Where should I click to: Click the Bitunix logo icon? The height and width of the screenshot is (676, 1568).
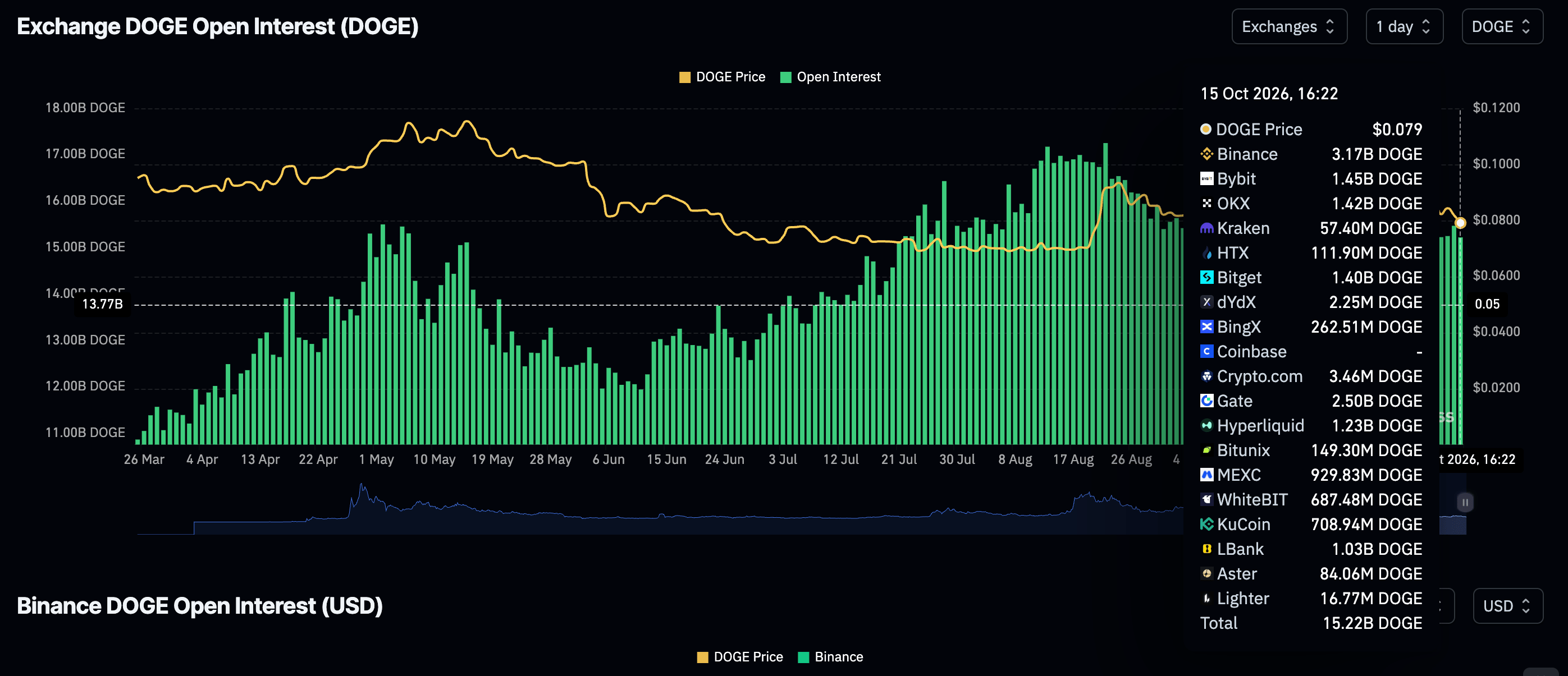[1206, 450]
